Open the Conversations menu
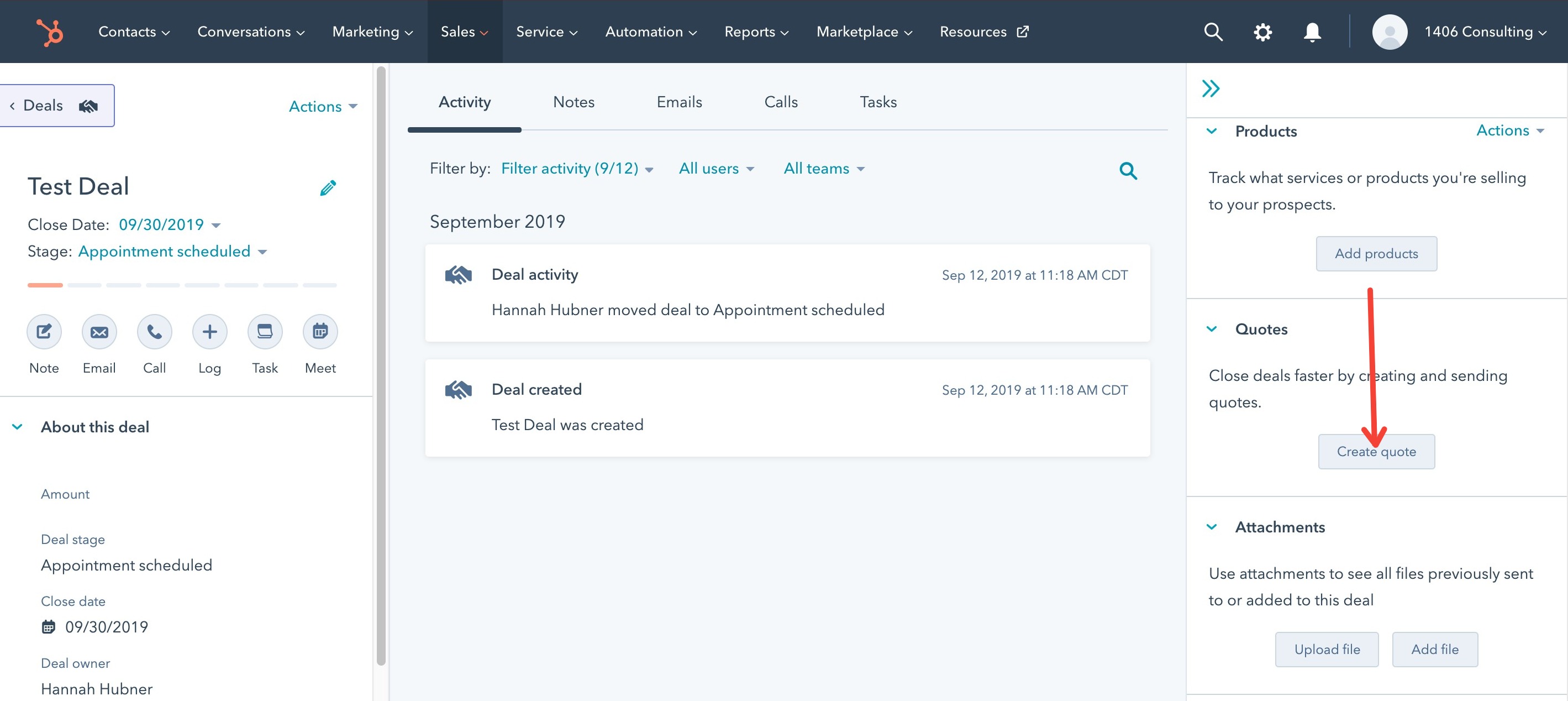This screenshot has width=1568, height=701. click(251, 32)
